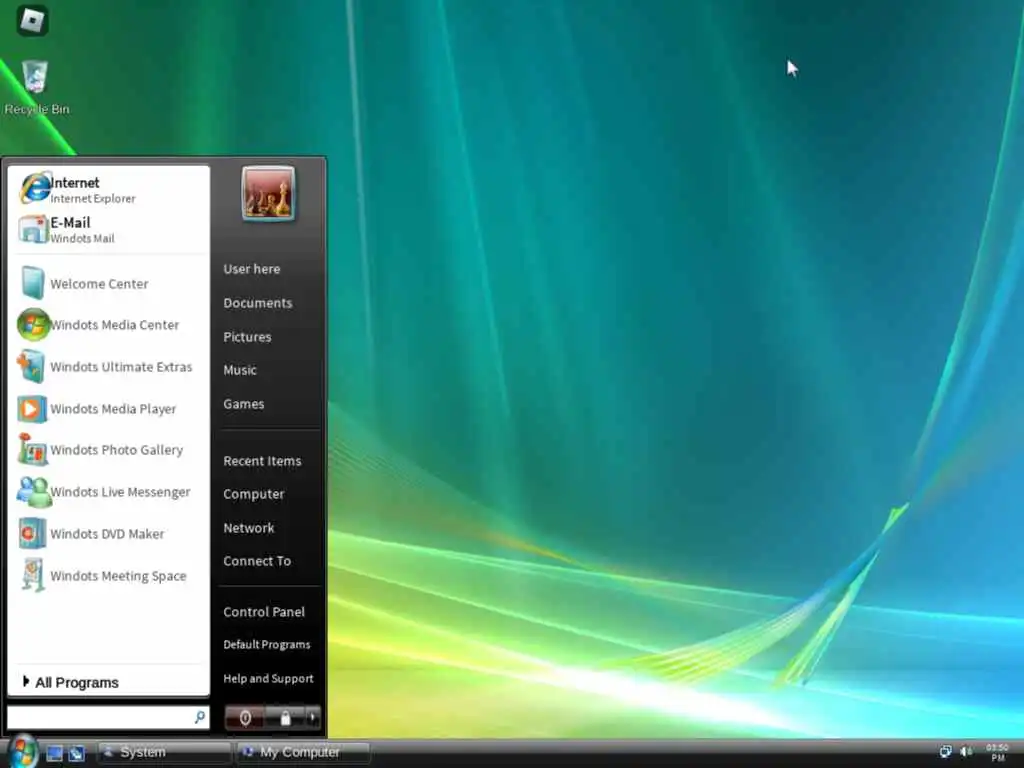Open Windots Ultimate Extras icon

click(32, 366)
